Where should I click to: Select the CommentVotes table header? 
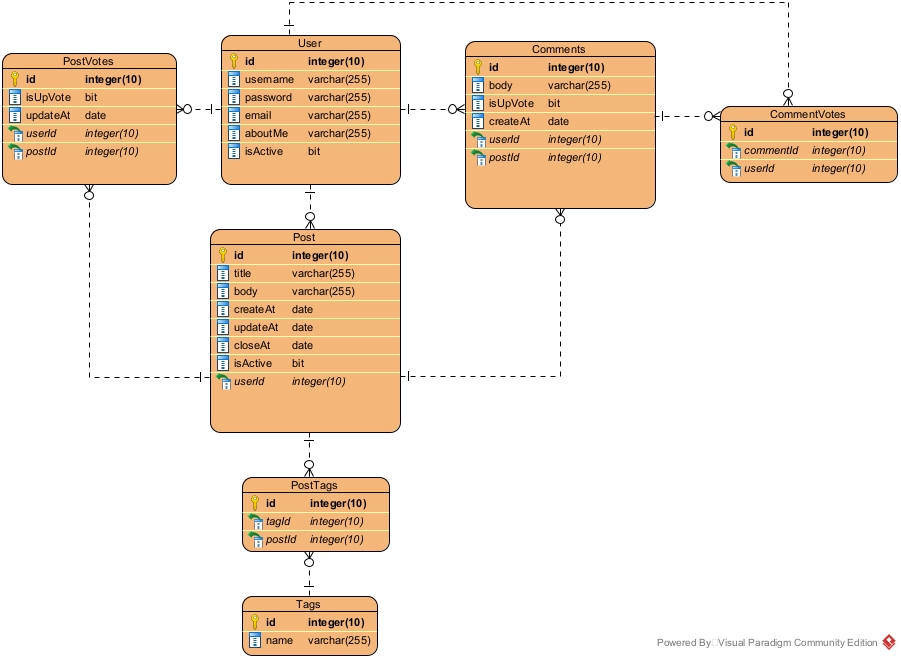(808, 114)
